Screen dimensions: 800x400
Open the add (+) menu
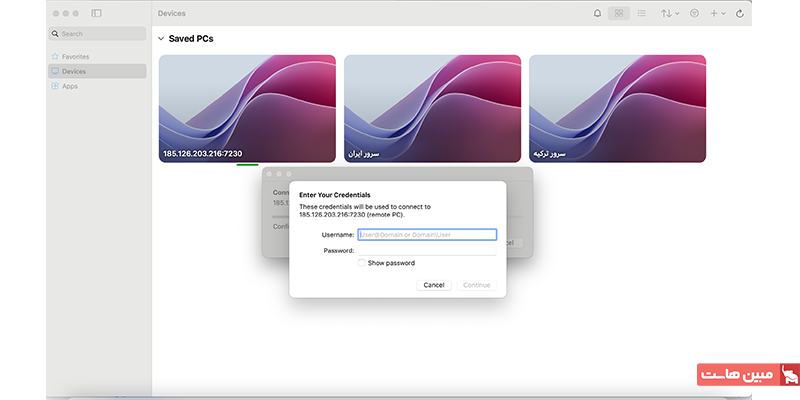point(717,13)
